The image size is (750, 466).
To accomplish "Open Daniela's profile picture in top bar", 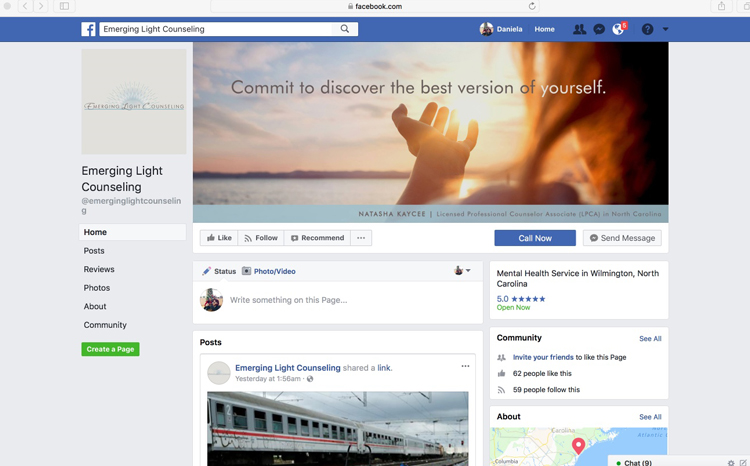I will pos(486,29).
